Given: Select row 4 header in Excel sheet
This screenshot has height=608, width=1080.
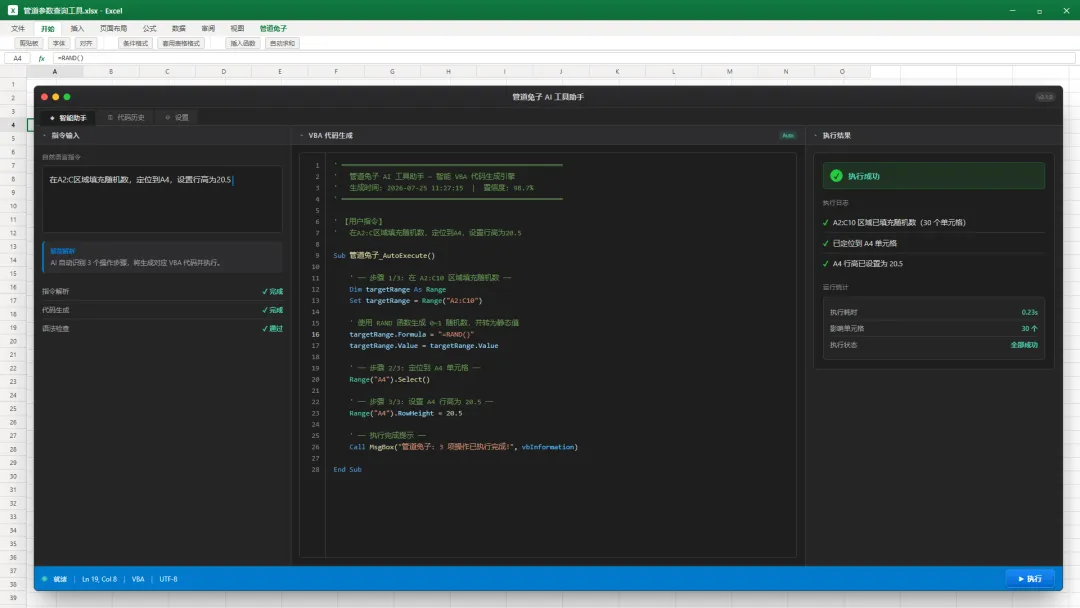Looking at the screenshot, I should point(13,125).
